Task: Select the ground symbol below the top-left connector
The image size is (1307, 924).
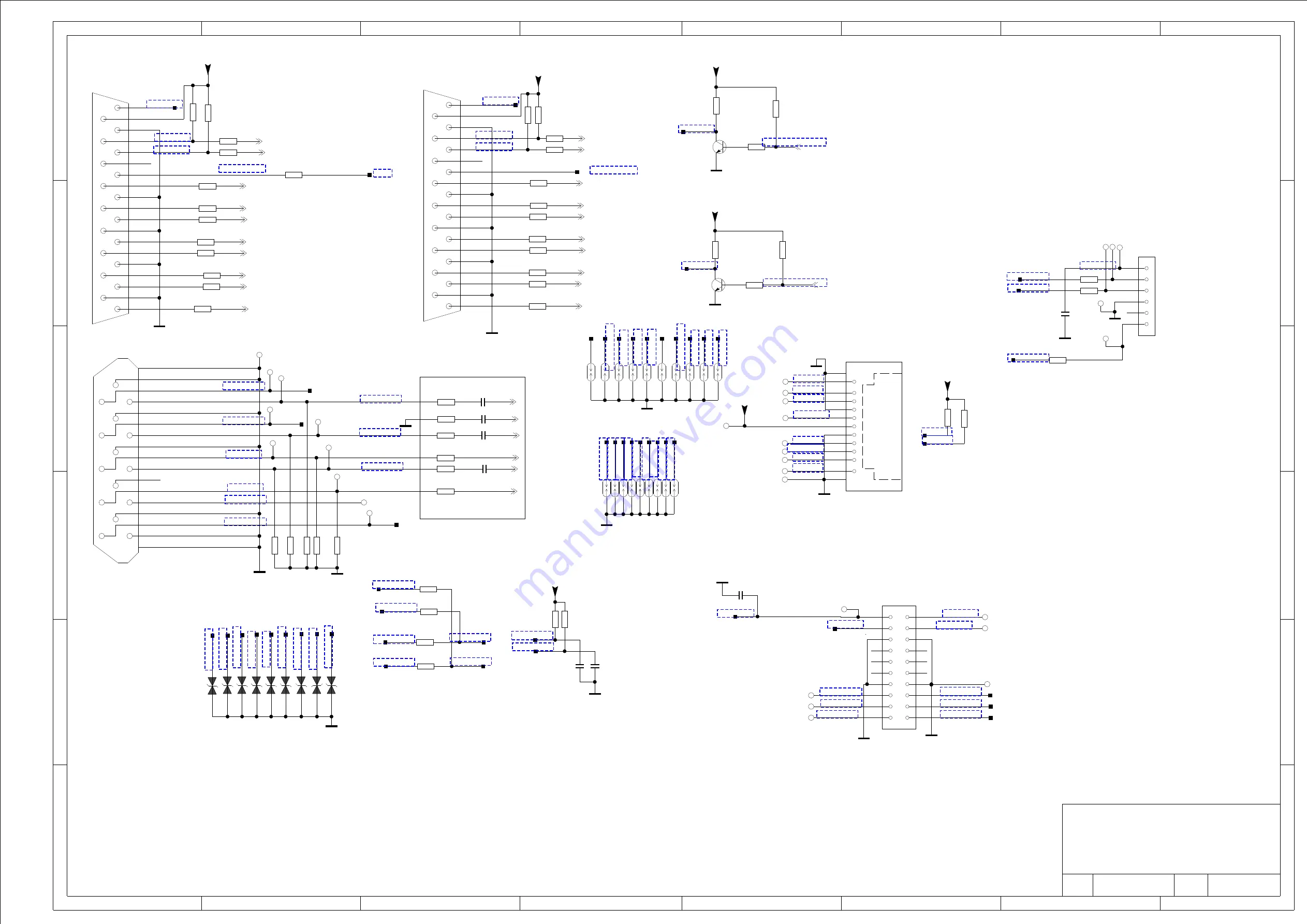Action: tap(159, 326)
